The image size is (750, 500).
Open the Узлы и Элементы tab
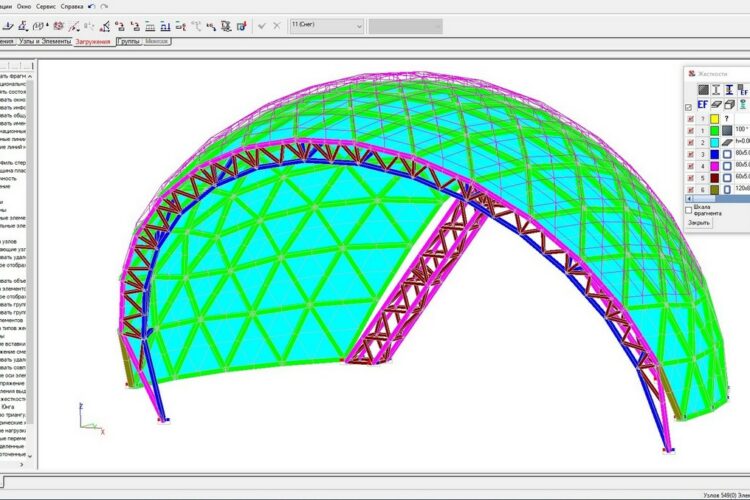click(44, 42)
